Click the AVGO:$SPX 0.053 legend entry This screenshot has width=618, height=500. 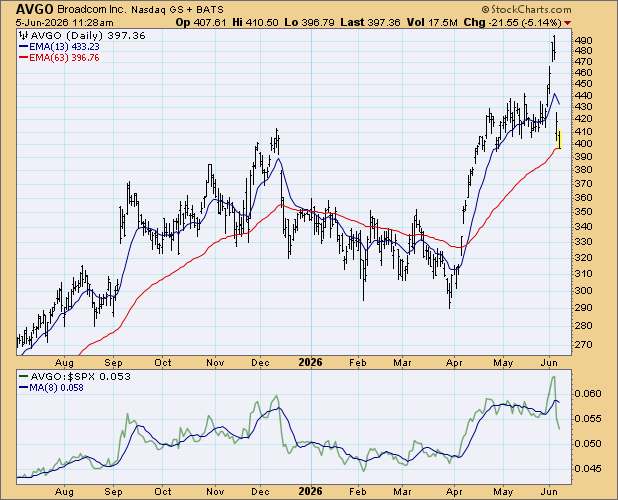[x=80, y=376]
